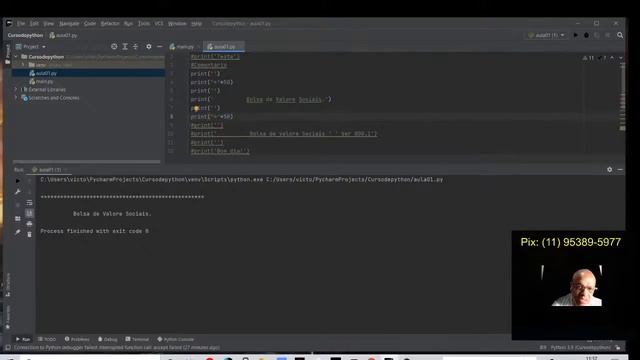Viewport: 640px width, 360px height.
Task: Click the wrench icon in Run panel
Action: 18,192
